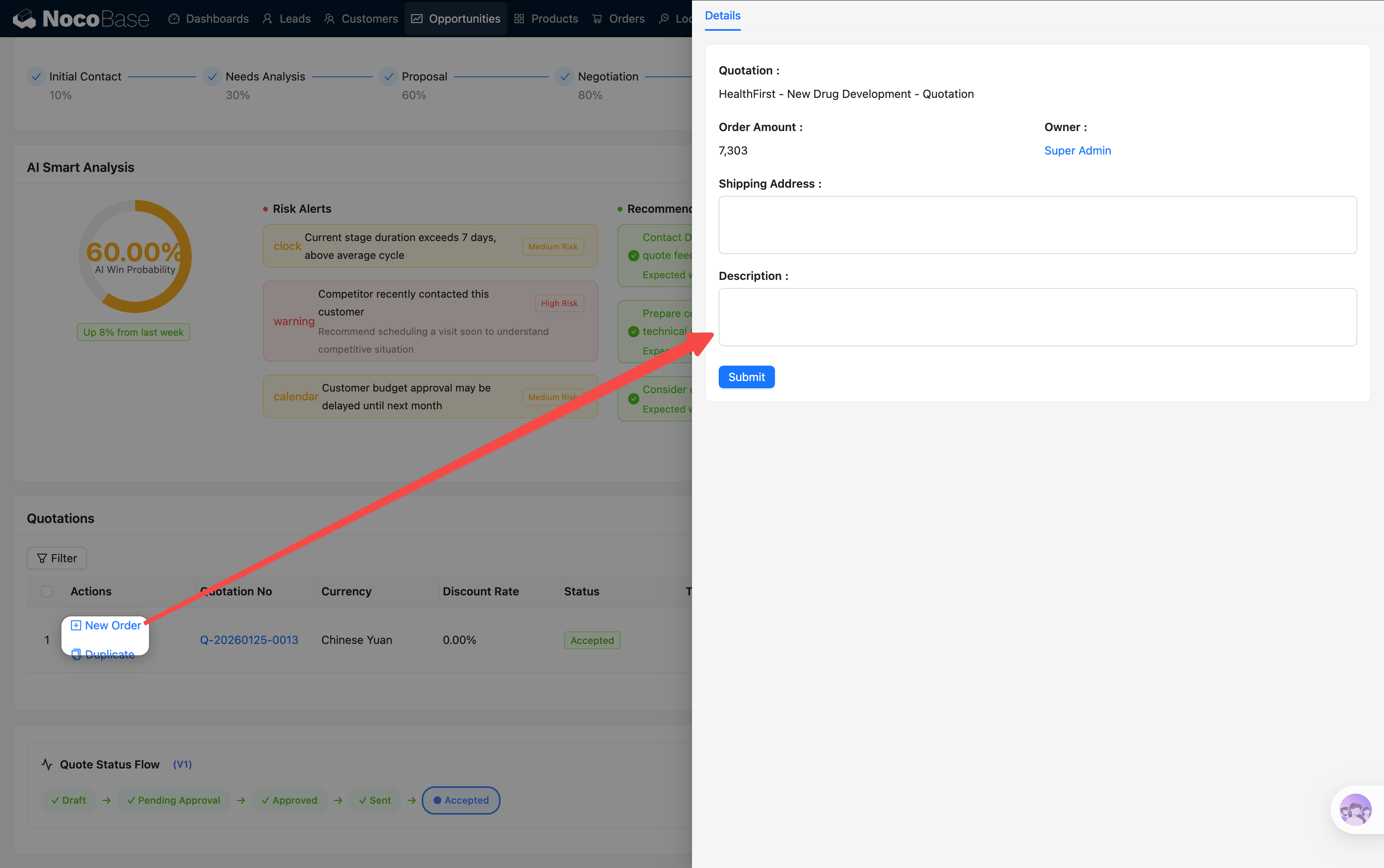Click the Accepted step in status flow

pos(461,800)
